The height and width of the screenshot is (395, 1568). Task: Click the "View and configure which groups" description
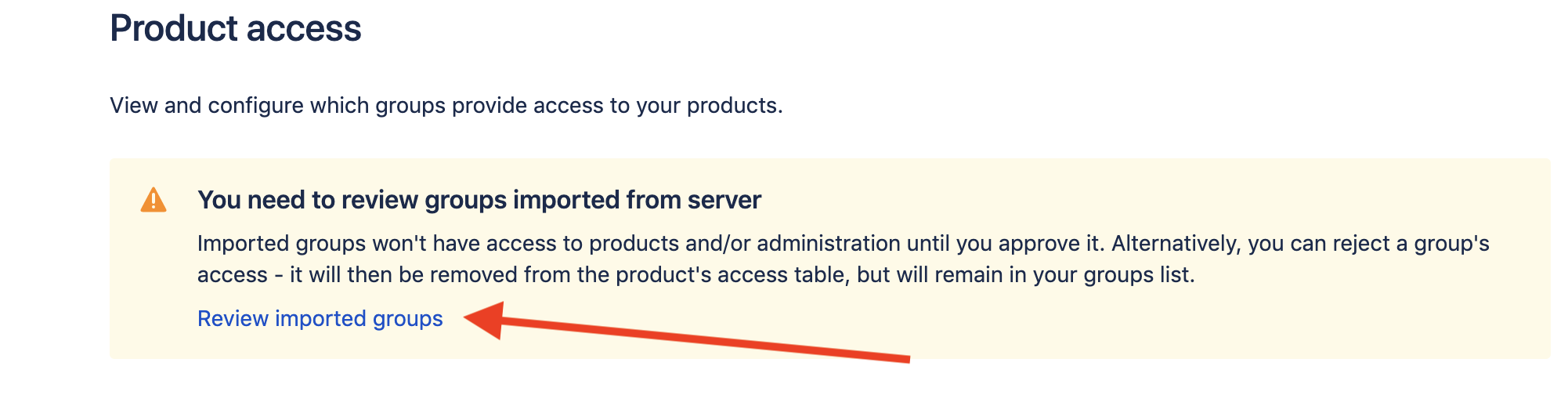click(x=446, y=106)
